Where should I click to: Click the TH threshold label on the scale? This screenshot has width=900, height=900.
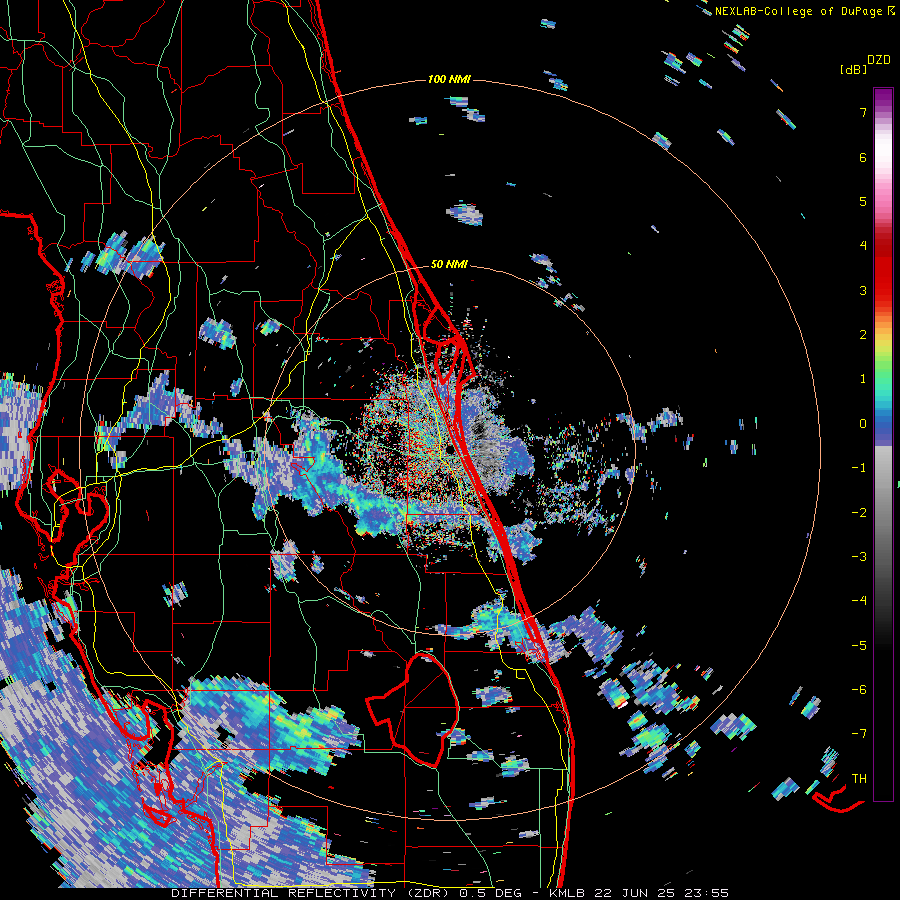(859, 779)
